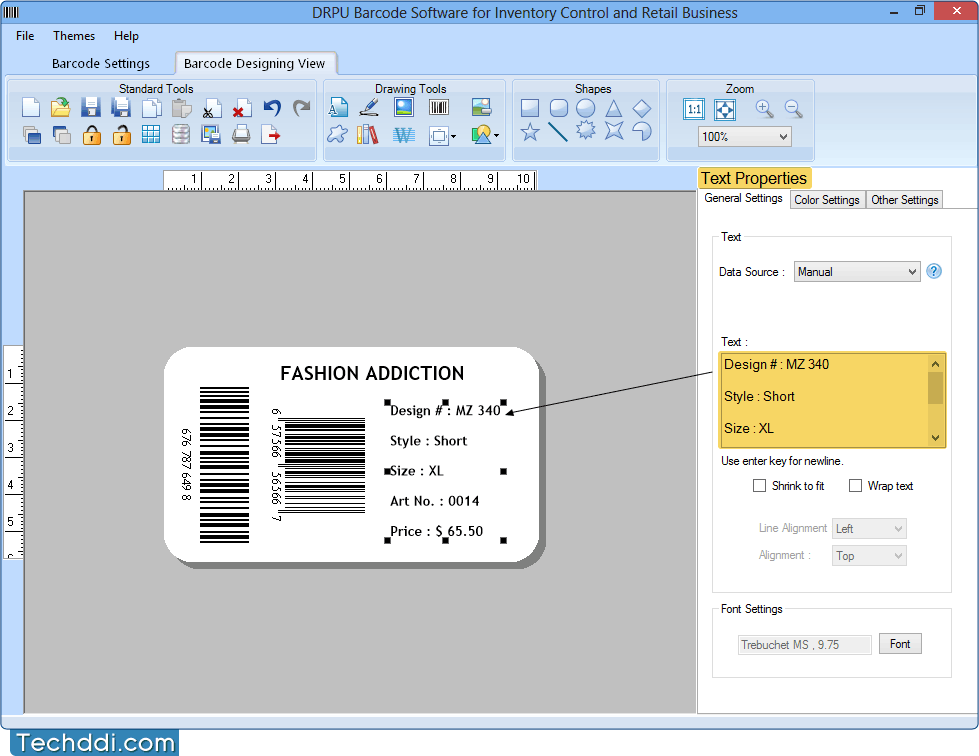Image resolution: width=979 pixels, height=756 pixels.
Task: Open the Line Alignment dropdown
Action: [869, 529]
